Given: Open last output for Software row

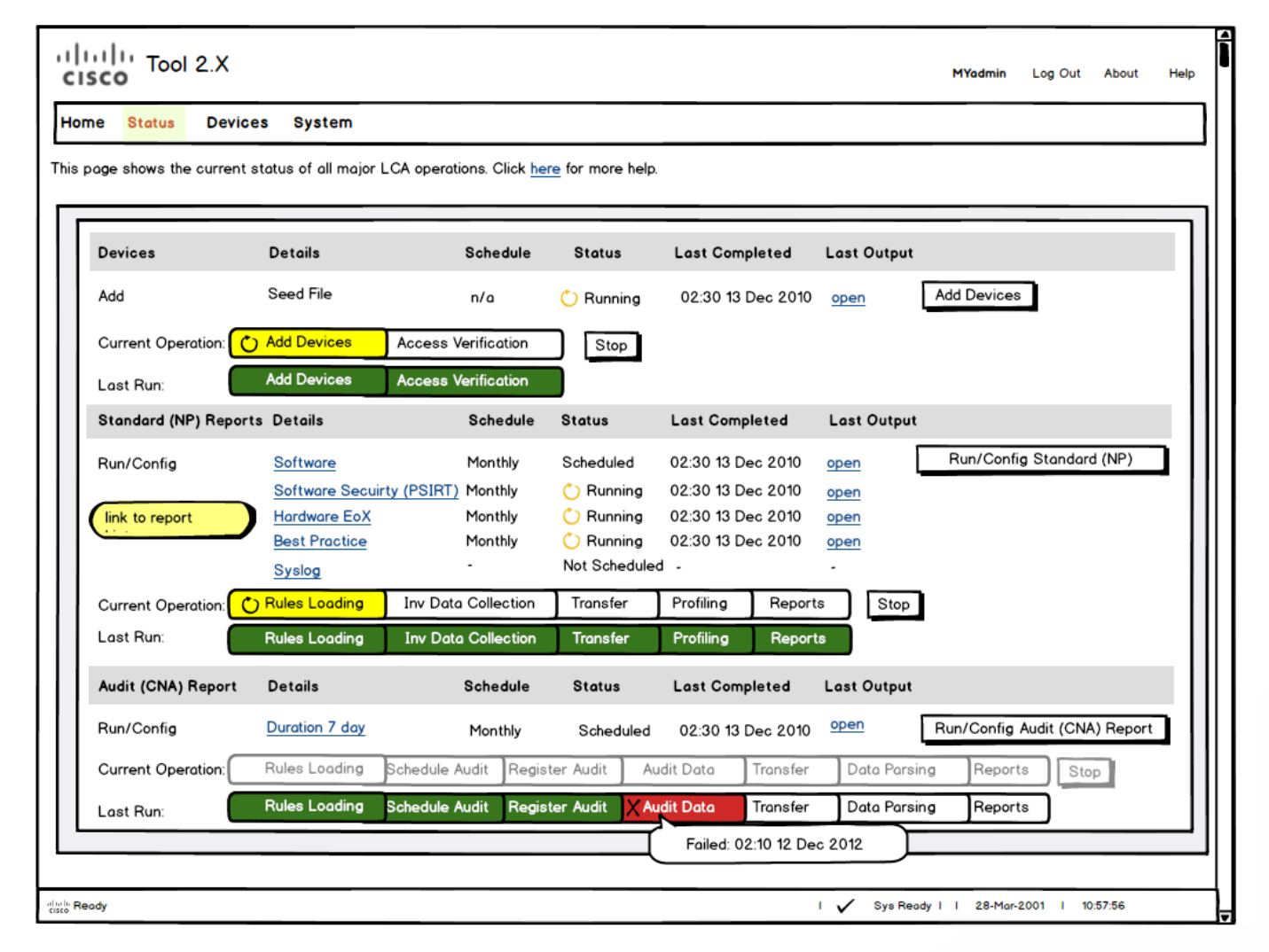Looking at the screenshot, I should pyautogui.click(x=843, y=463).
